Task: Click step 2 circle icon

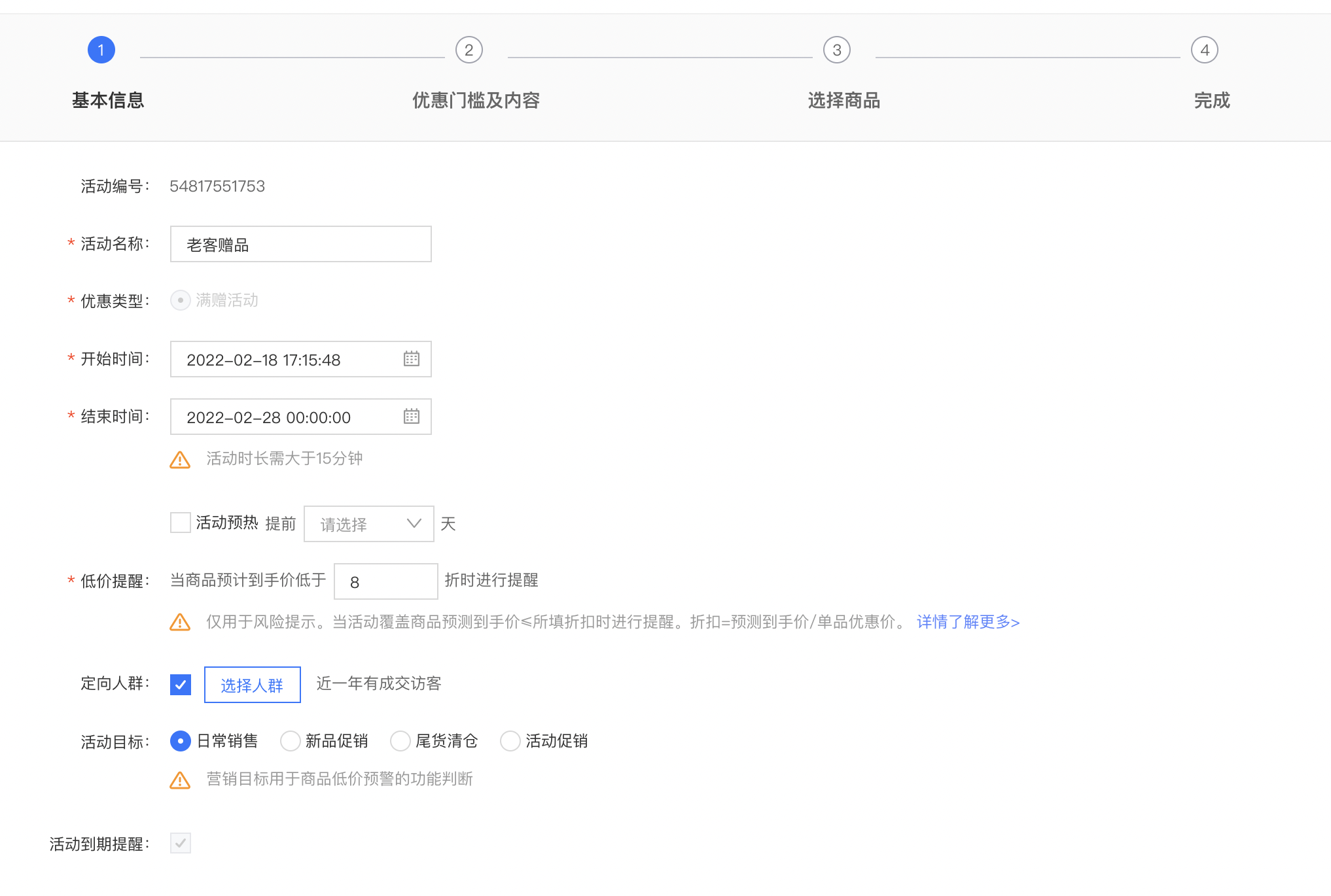Action: (x=469, y=50)
